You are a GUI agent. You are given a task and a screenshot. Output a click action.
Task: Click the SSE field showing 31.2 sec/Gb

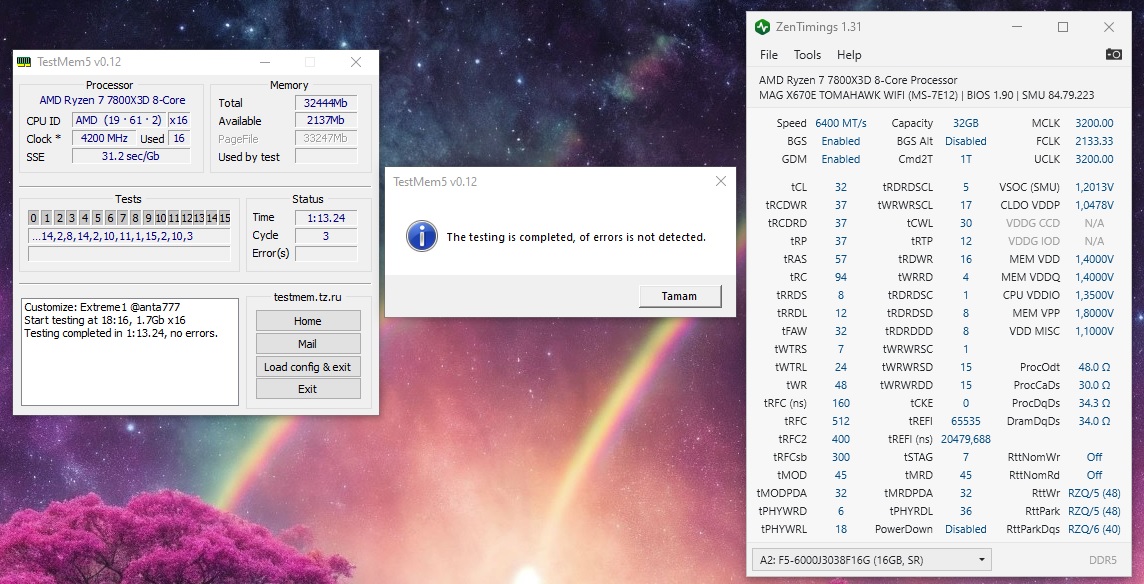[x=131, y=156]
